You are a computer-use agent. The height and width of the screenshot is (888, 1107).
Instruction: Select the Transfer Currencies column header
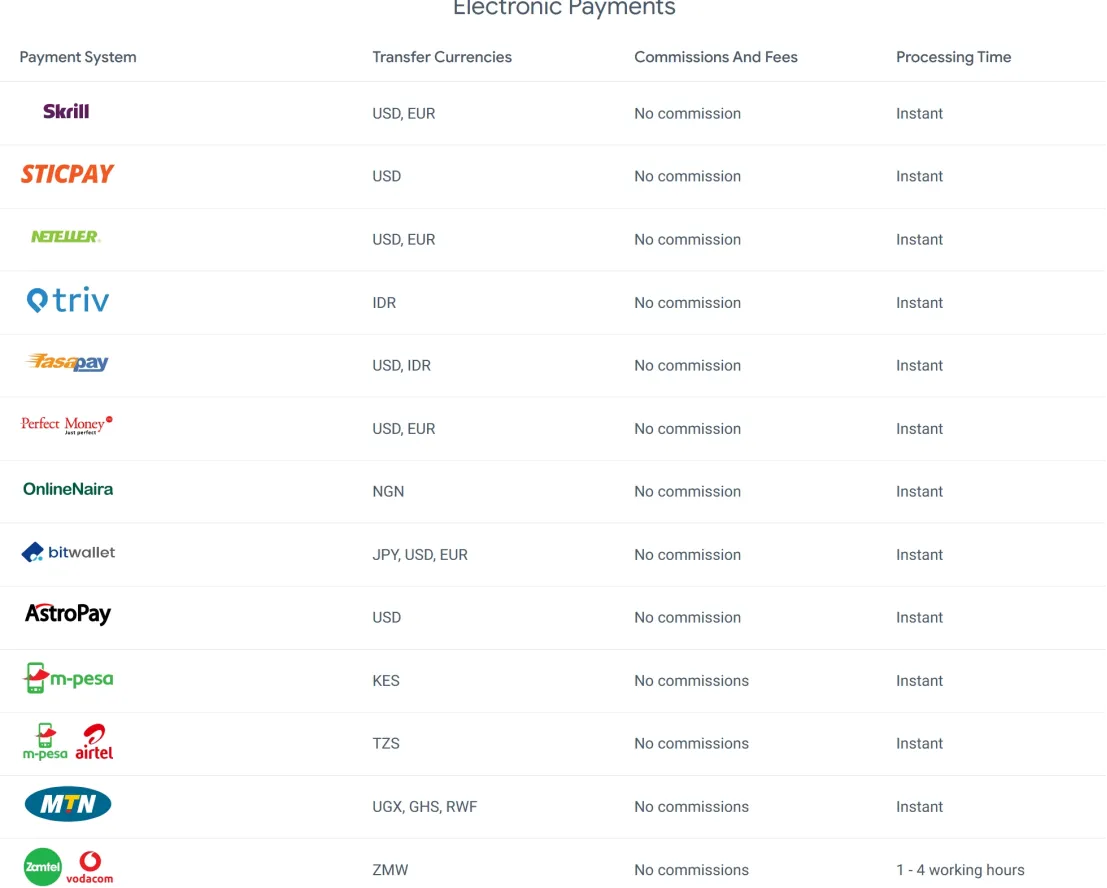[442, 57]
